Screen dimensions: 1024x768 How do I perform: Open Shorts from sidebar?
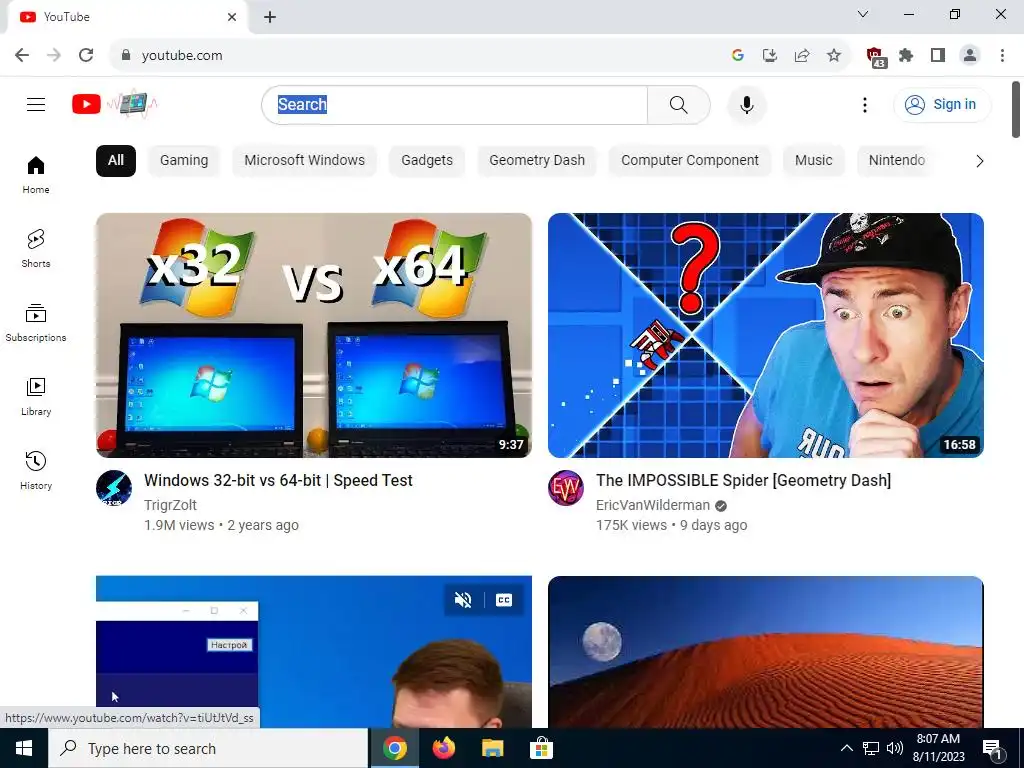[36, 249]
